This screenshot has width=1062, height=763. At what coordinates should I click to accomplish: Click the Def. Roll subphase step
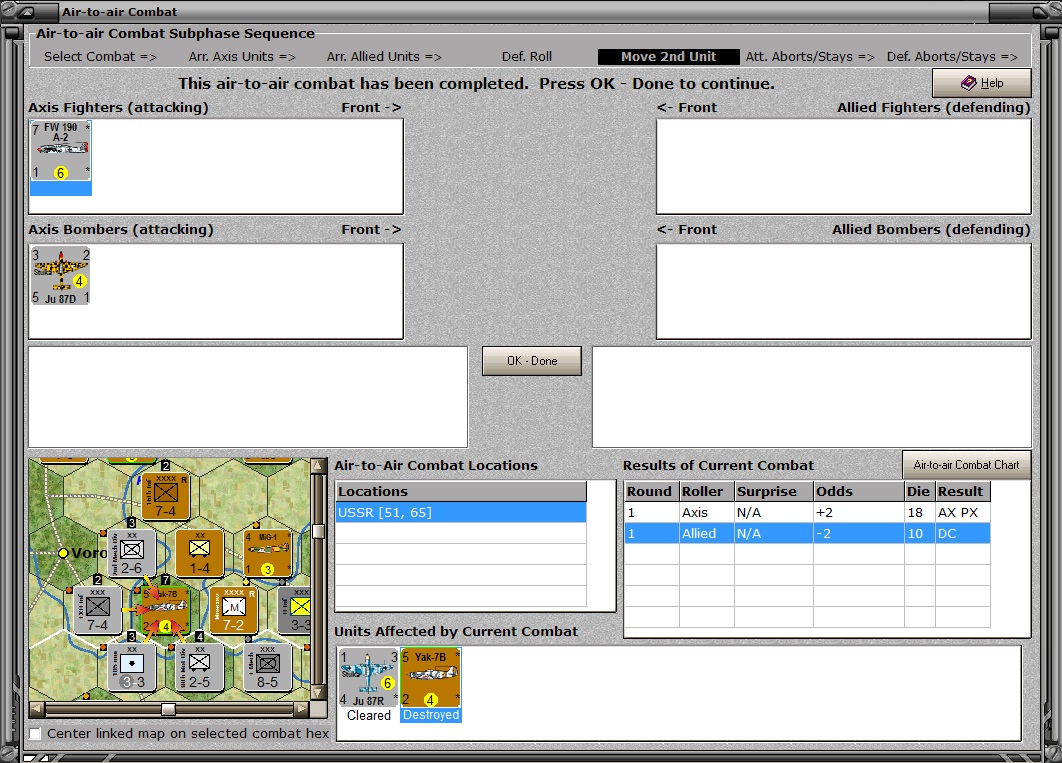(x=527, y=57)
